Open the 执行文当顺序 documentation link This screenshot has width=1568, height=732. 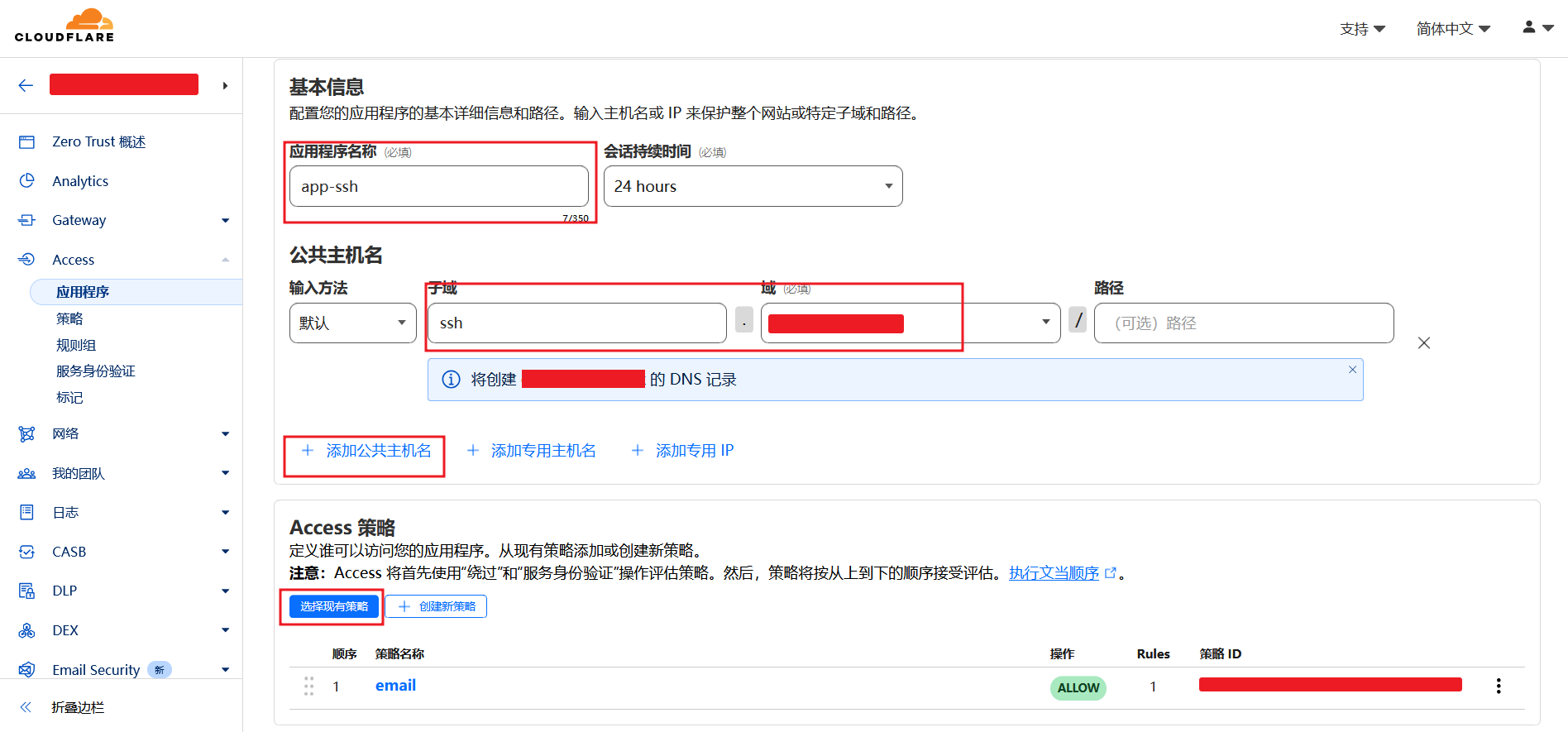[1054, 573]
